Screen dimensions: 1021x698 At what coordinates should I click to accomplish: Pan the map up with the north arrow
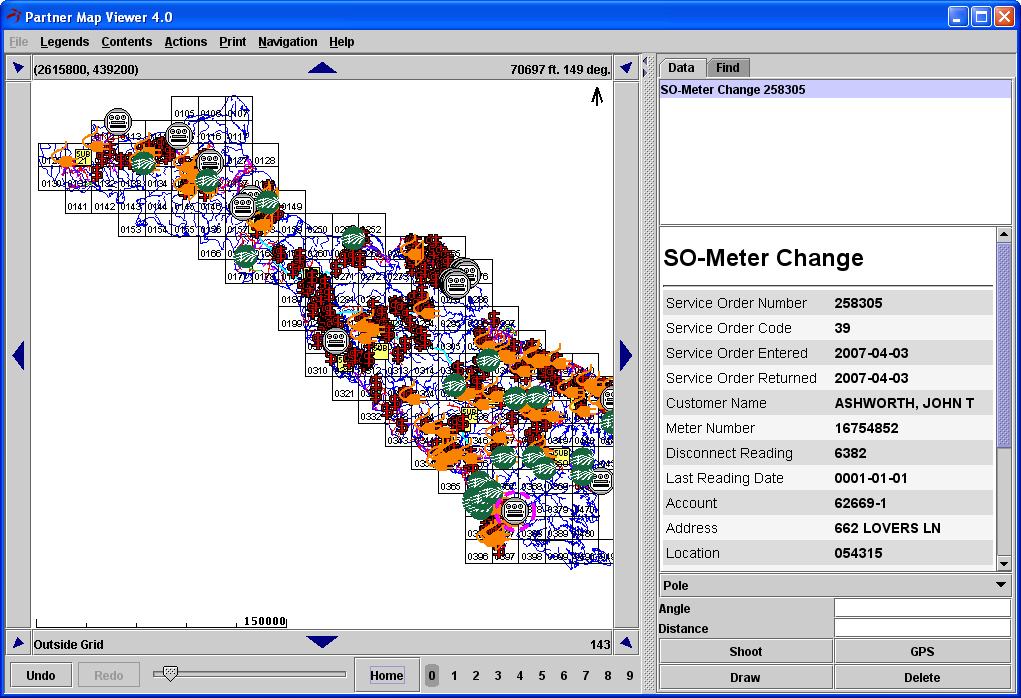click(x=322, y=68)
